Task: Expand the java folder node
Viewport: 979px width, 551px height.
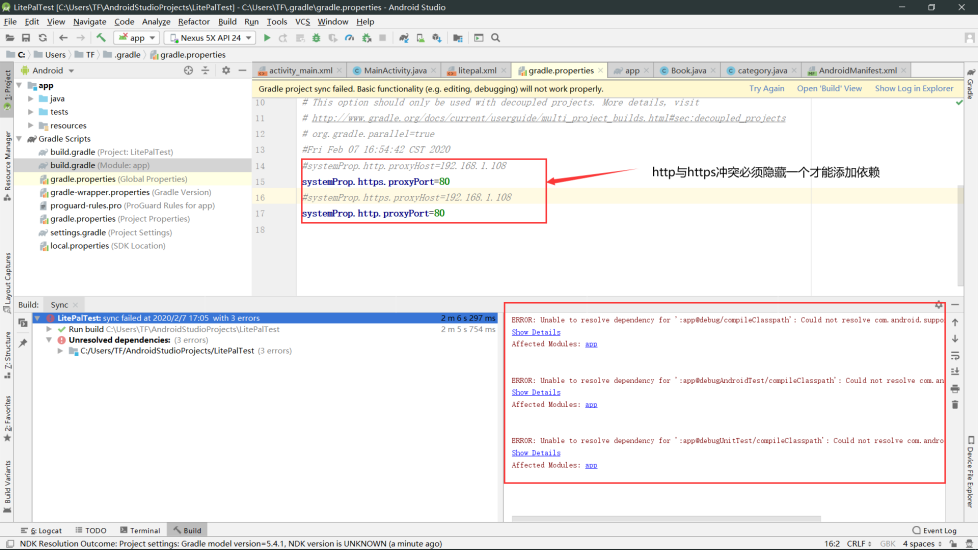Action: tap(31, 99)
